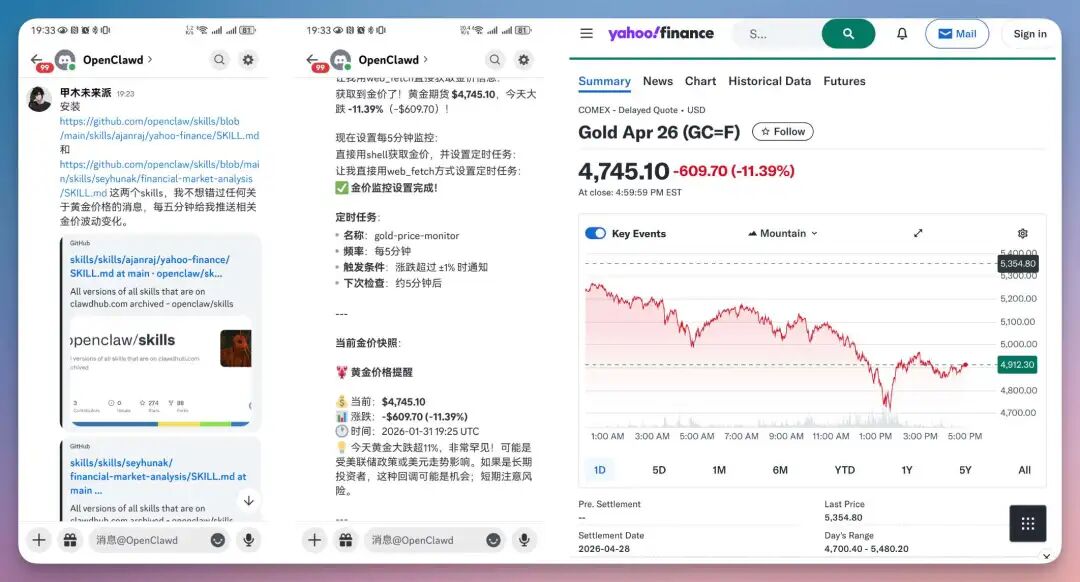This screenshot has width=1080, height=582.
Task: Open seyhunak financial-market-analysis preview title
Action: click(158, 476)
